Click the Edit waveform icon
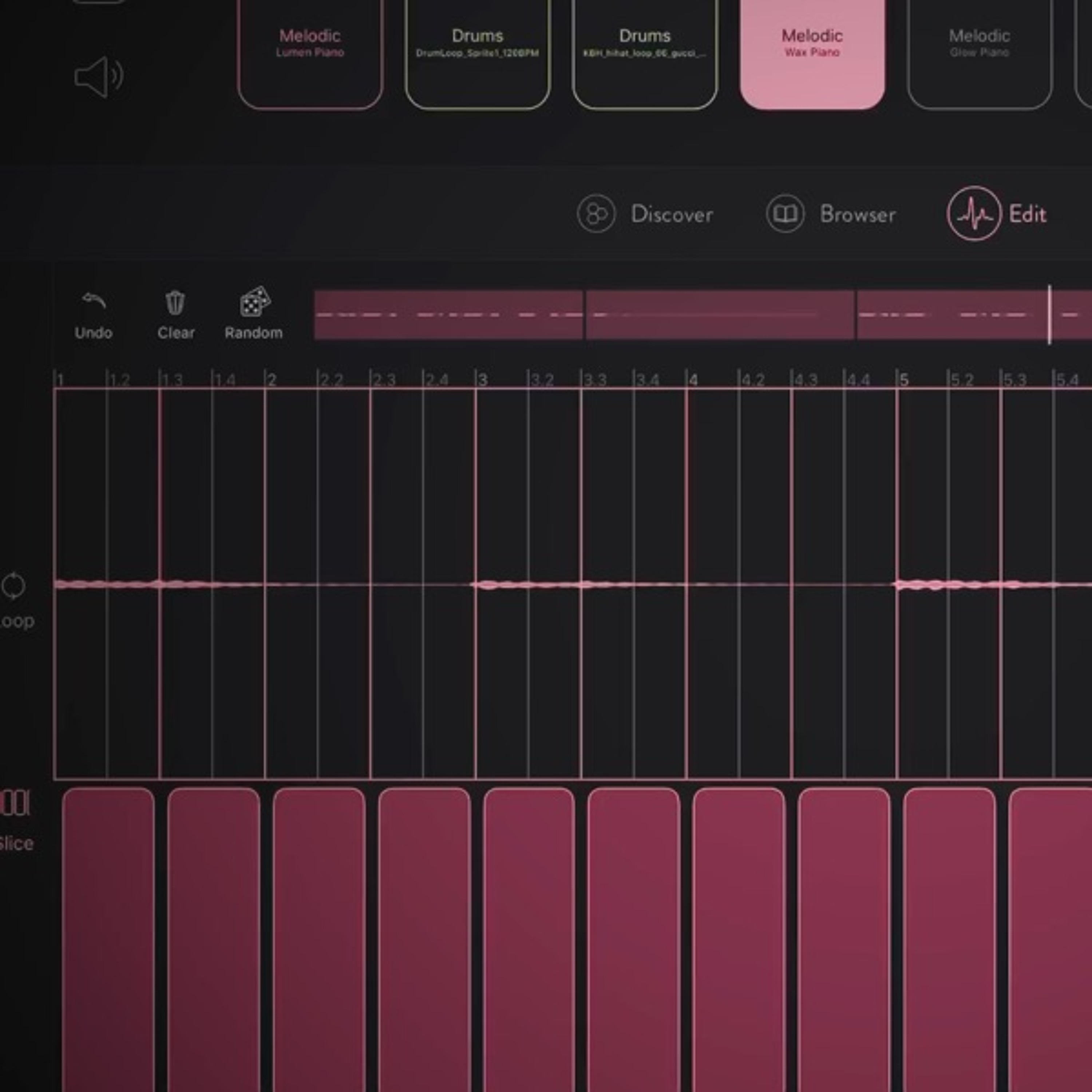The image size is (1092, 1092). point(974,214)
